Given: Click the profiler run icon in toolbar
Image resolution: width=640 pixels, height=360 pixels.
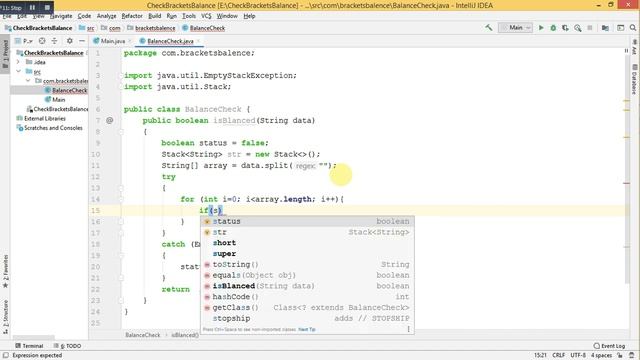Looking at the screenshot, I should click(x=578, y=28).
